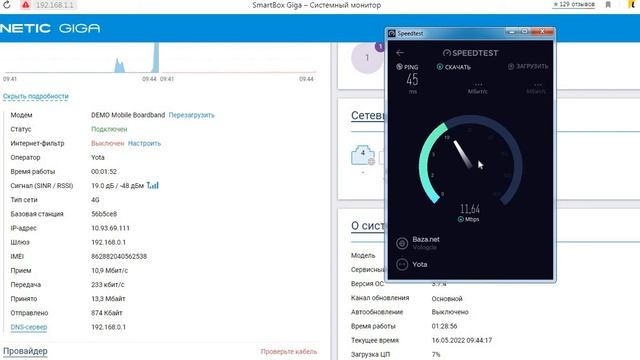Screen dimensions: 640x360
Task: Click the speedometer gauge needle
Action: pyautogui.click(x=463, y=154)
